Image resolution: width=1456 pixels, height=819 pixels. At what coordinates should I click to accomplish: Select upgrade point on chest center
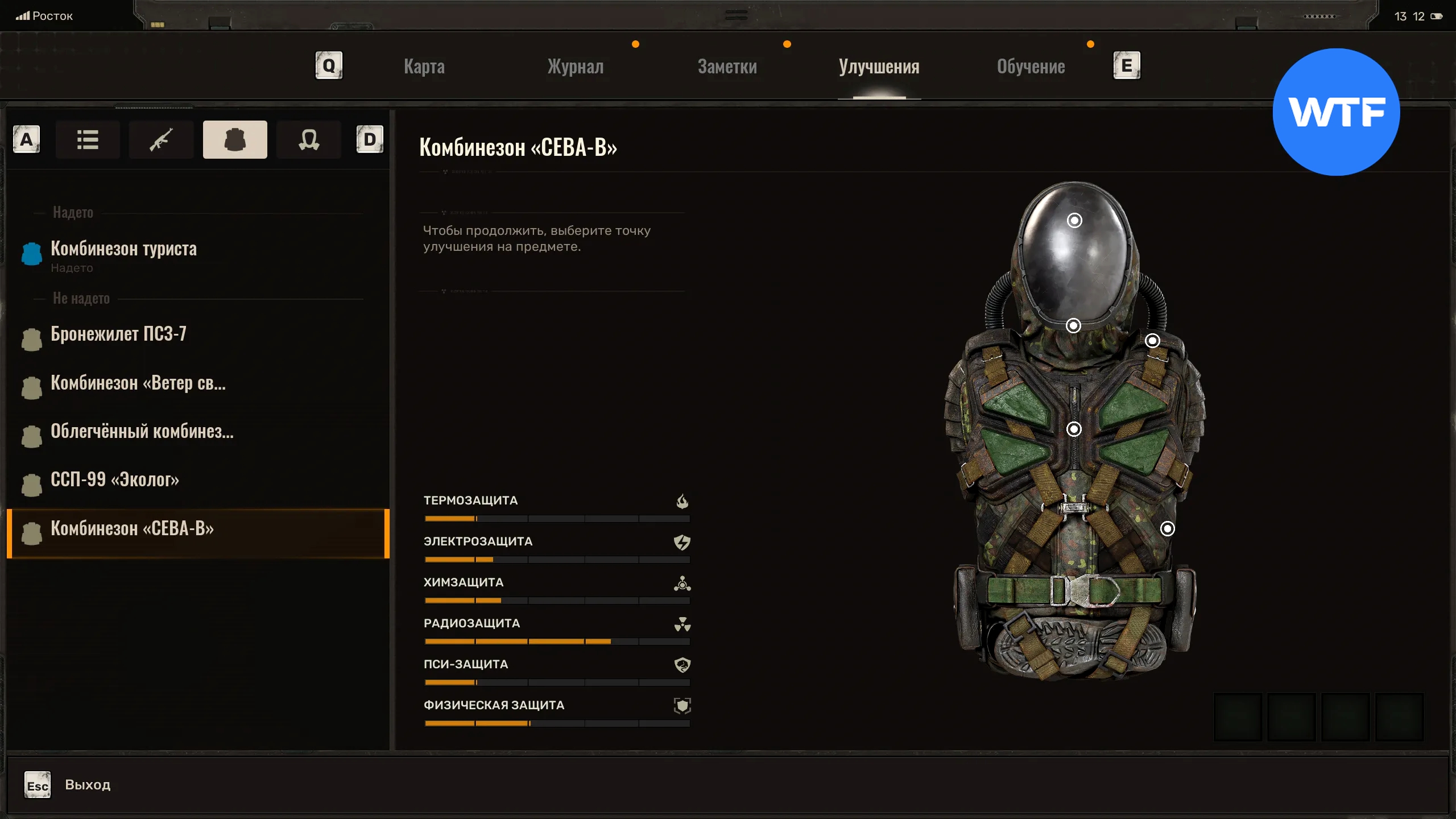1074,429
